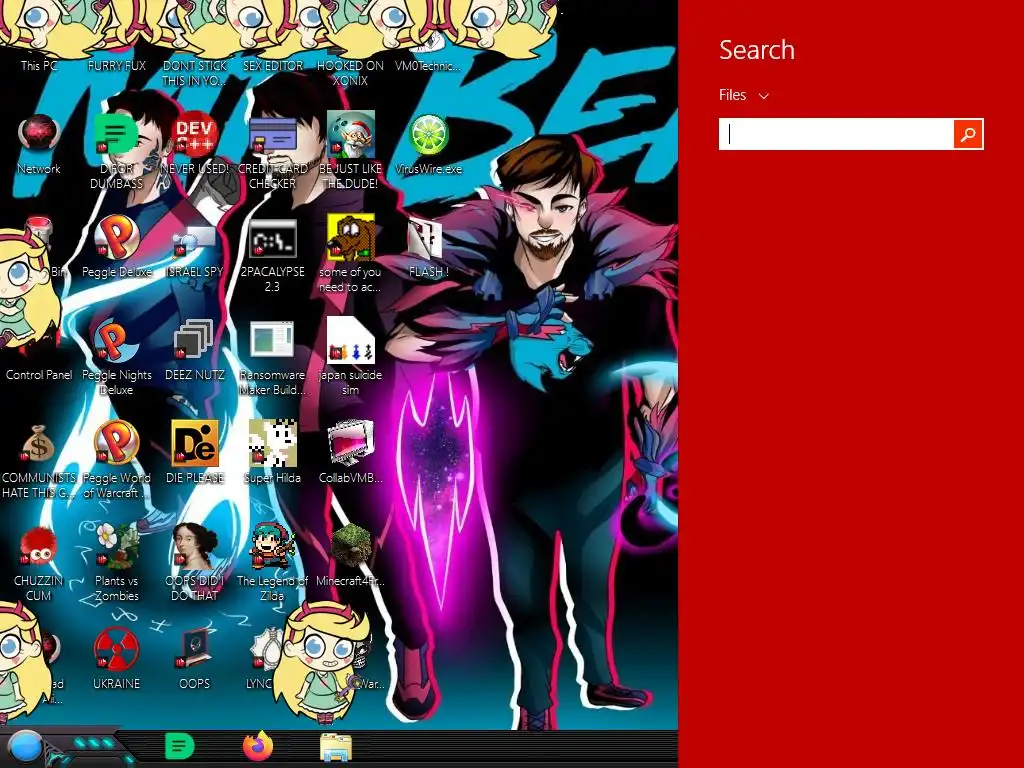Open the UKRAINE radiation symbol icon
Screen dimensions: 1024x768
[116, 650]
